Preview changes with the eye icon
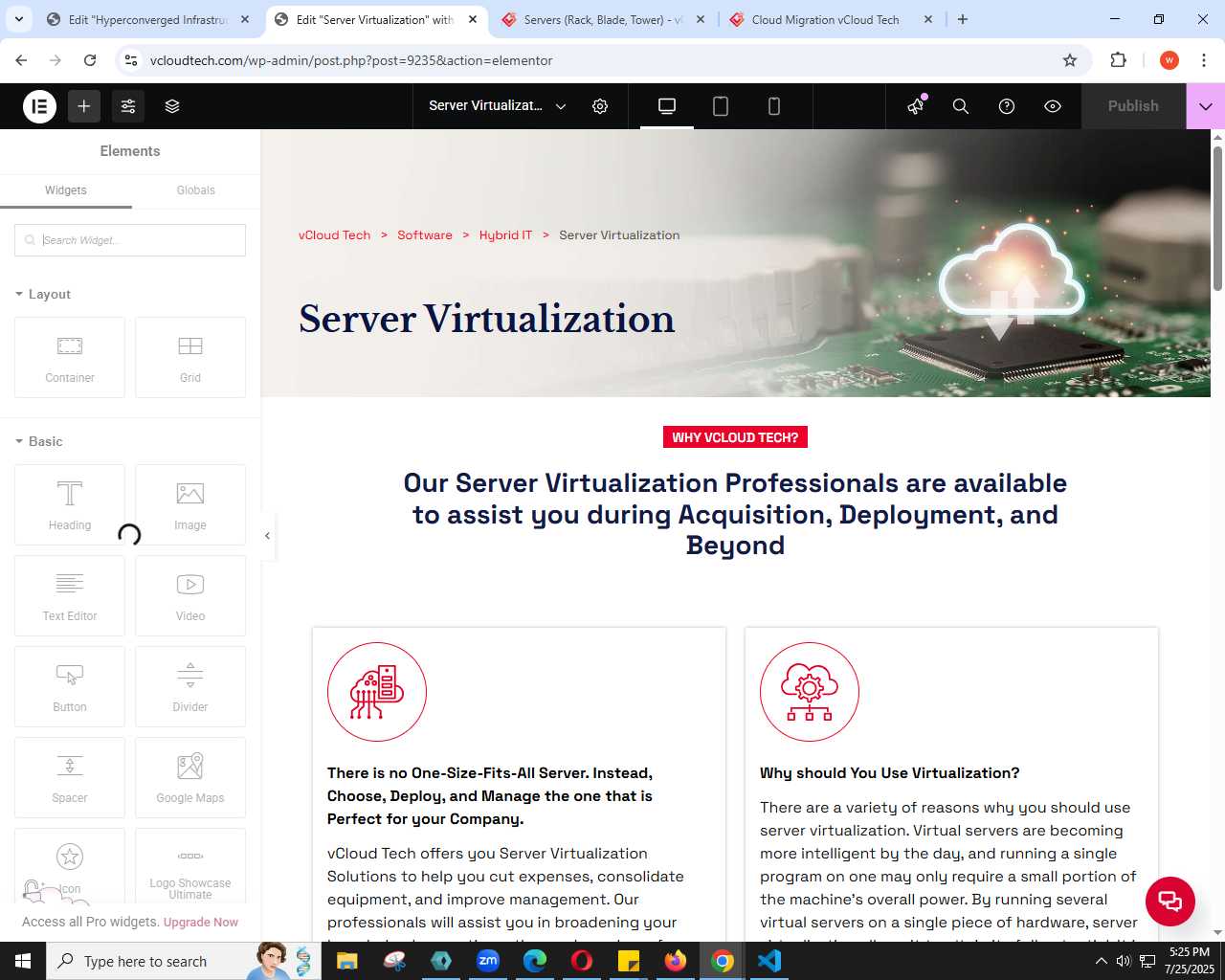This screenshot has width=1225, height=980. click(1053, 106)
